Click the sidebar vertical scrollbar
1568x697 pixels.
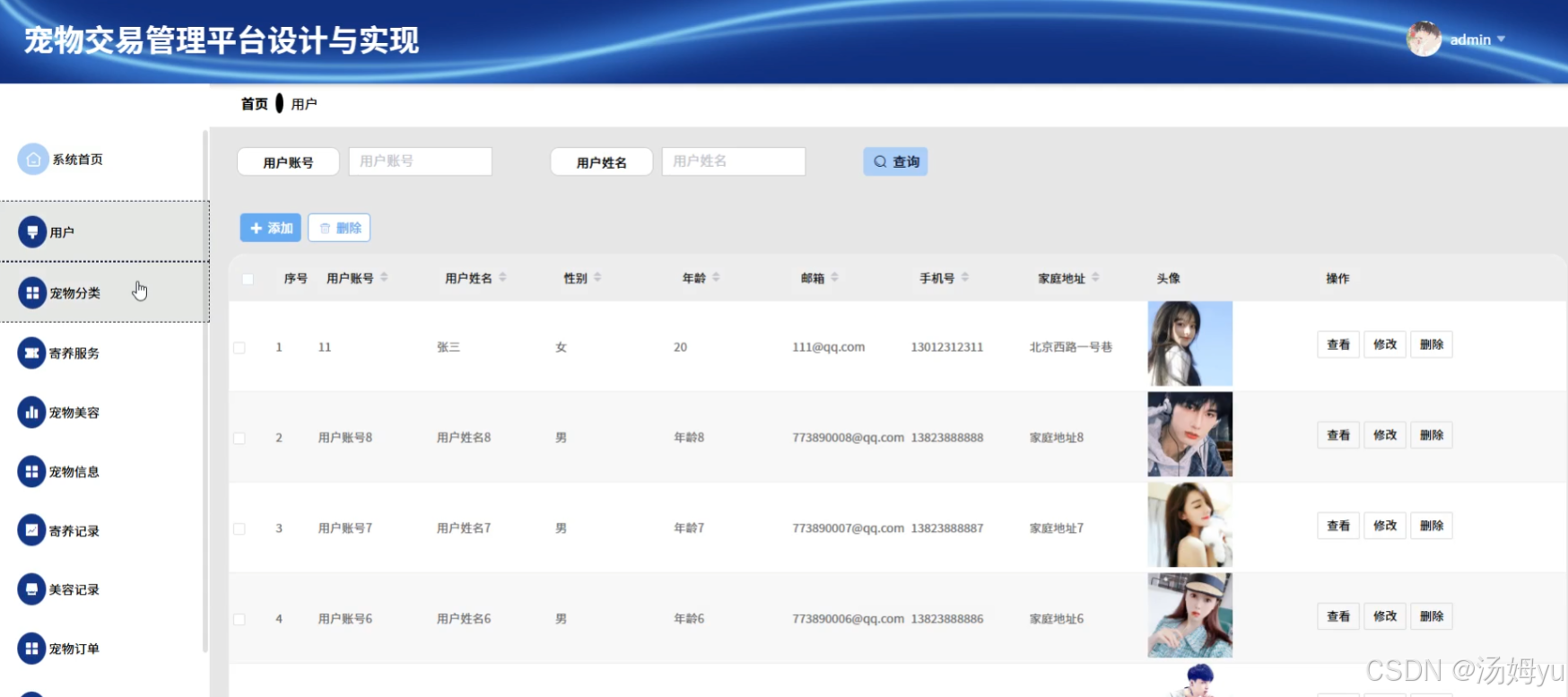coord(205,391)
